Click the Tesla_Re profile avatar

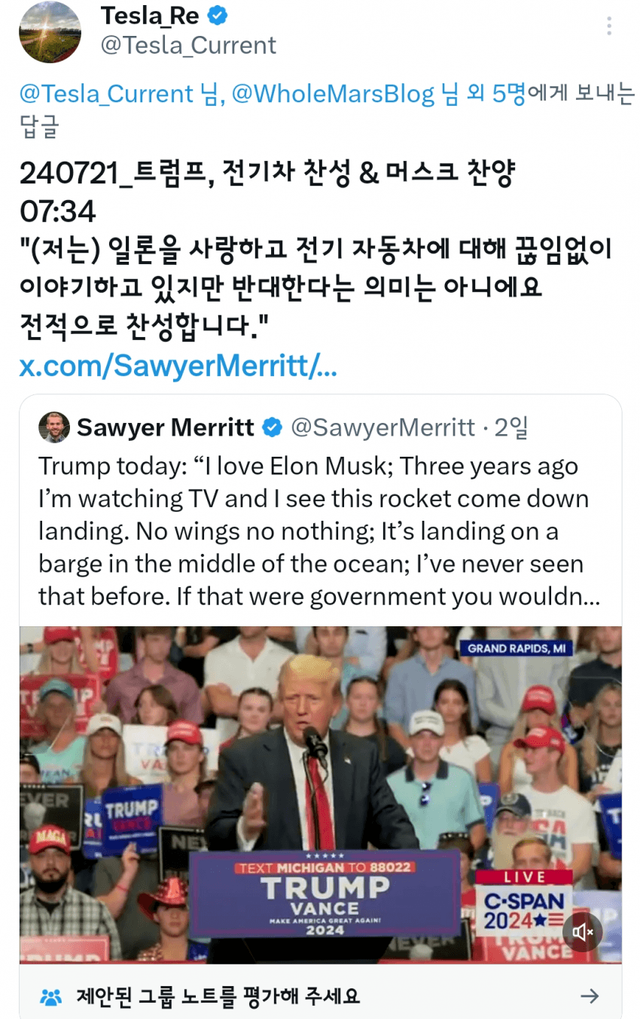click(50, 32)
